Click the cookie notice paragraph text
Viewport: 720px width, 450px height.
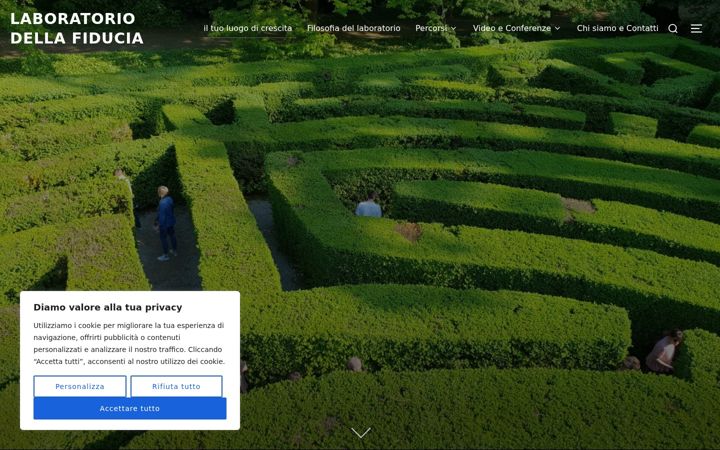(x=129, y=343)
